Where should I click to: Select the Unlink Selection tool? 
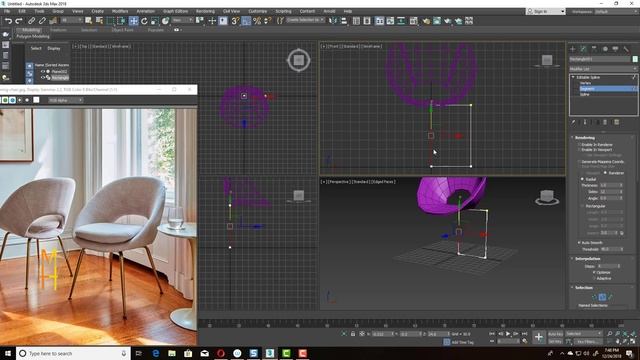point(42,21)
